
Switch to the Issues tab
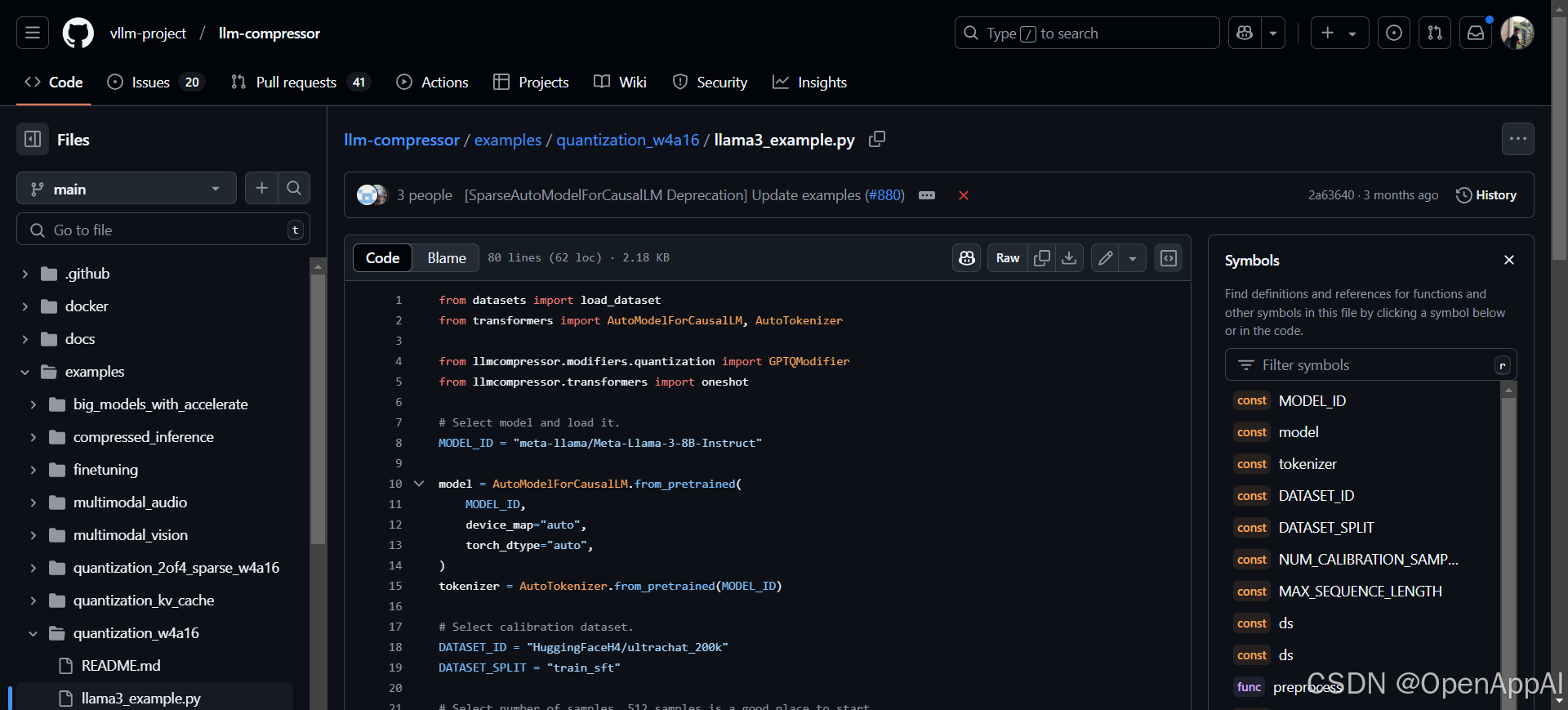(x=155, y=83)
